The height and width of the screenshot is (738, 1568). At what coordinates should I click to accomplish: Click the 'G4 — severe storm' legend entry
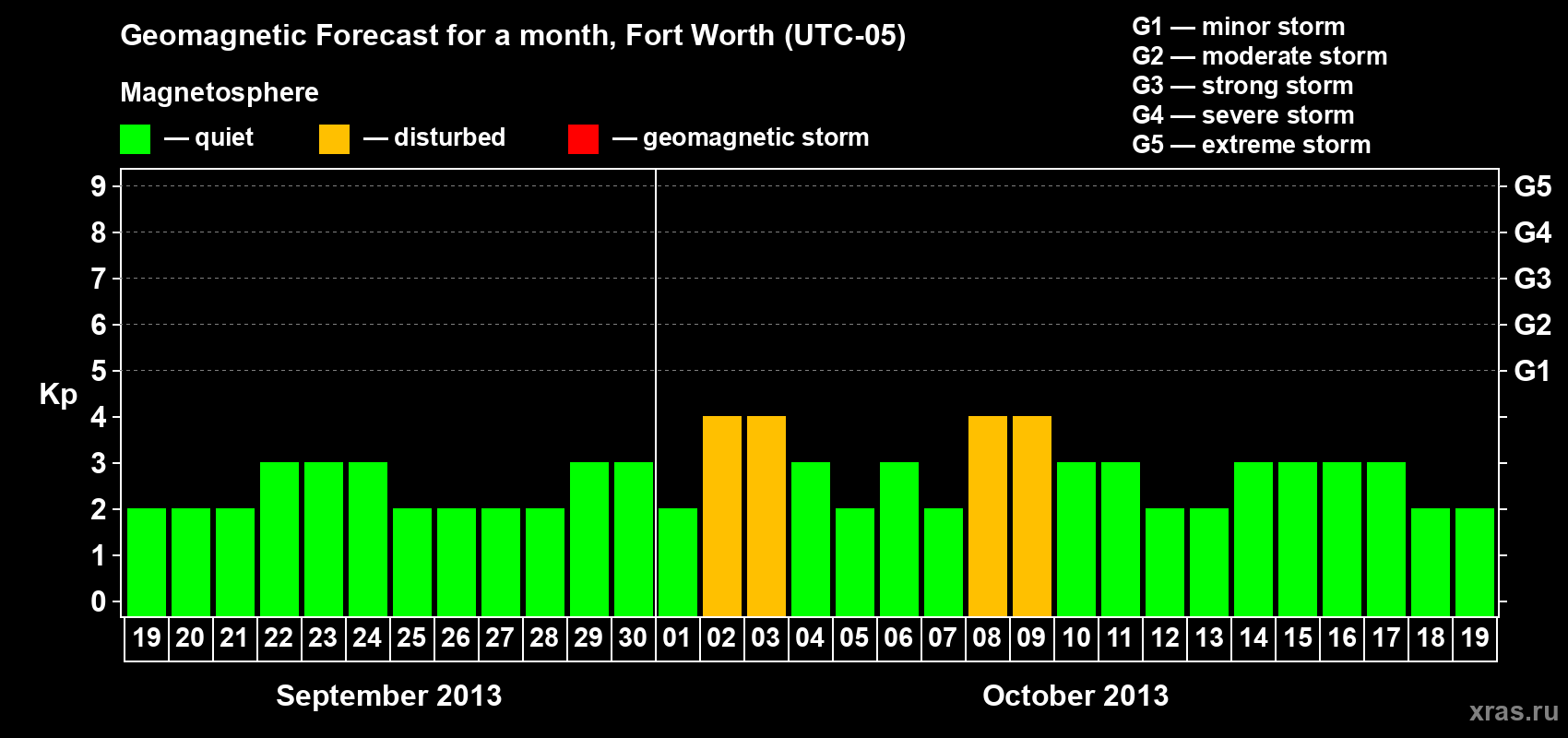coord(1242,115)
